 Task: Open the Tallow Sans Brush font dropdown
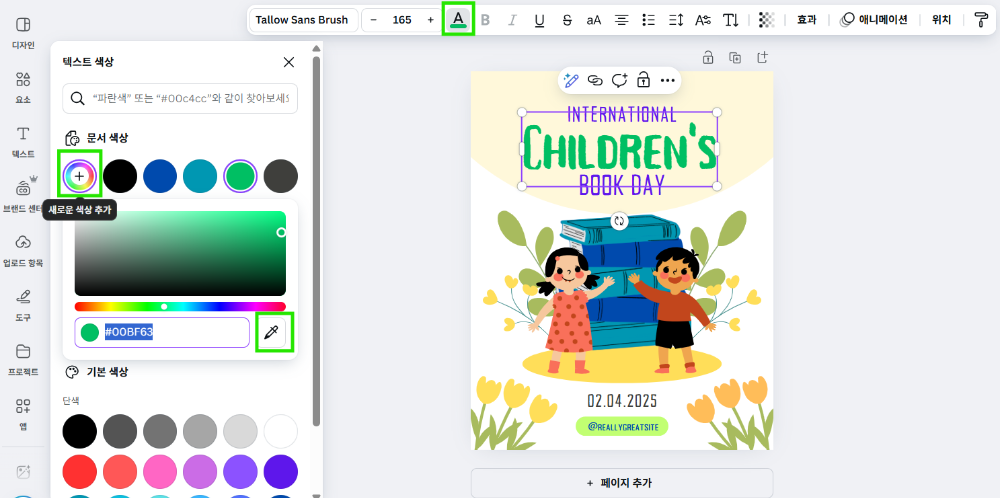click(x=302, y=20)
